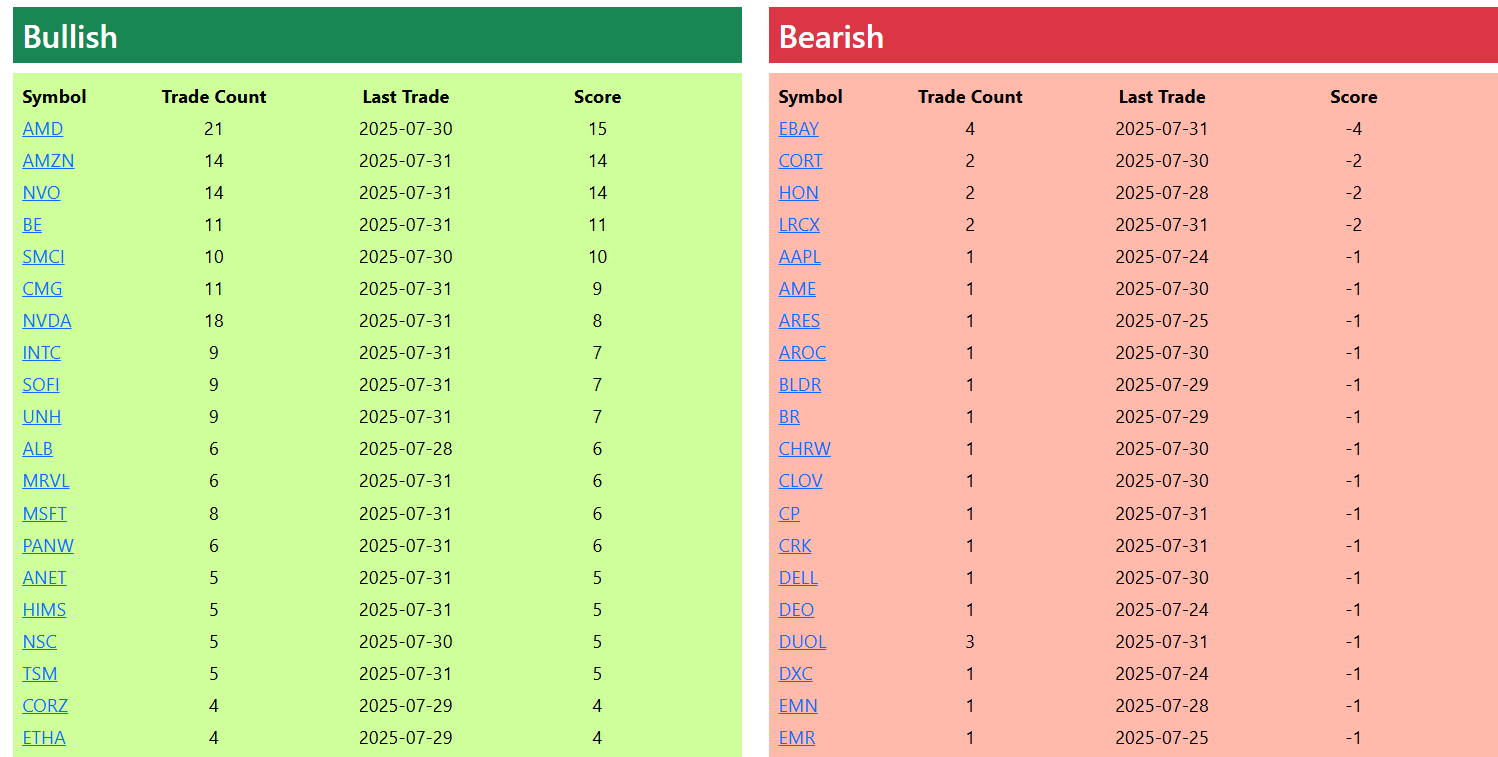
Task: Select the SMCI symbol link
Action: (x=44, y=257)
